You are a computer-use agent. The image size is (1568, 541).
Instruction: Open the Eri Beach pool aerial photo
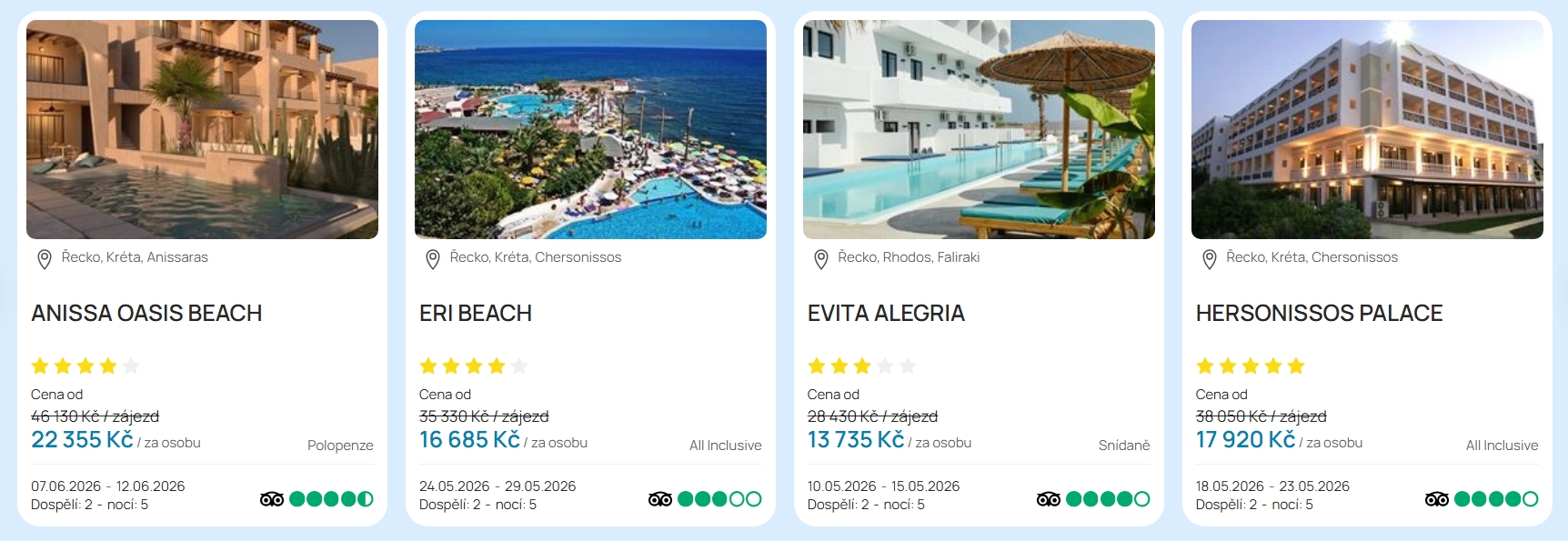pyautogui.click(x=590, y=129)
